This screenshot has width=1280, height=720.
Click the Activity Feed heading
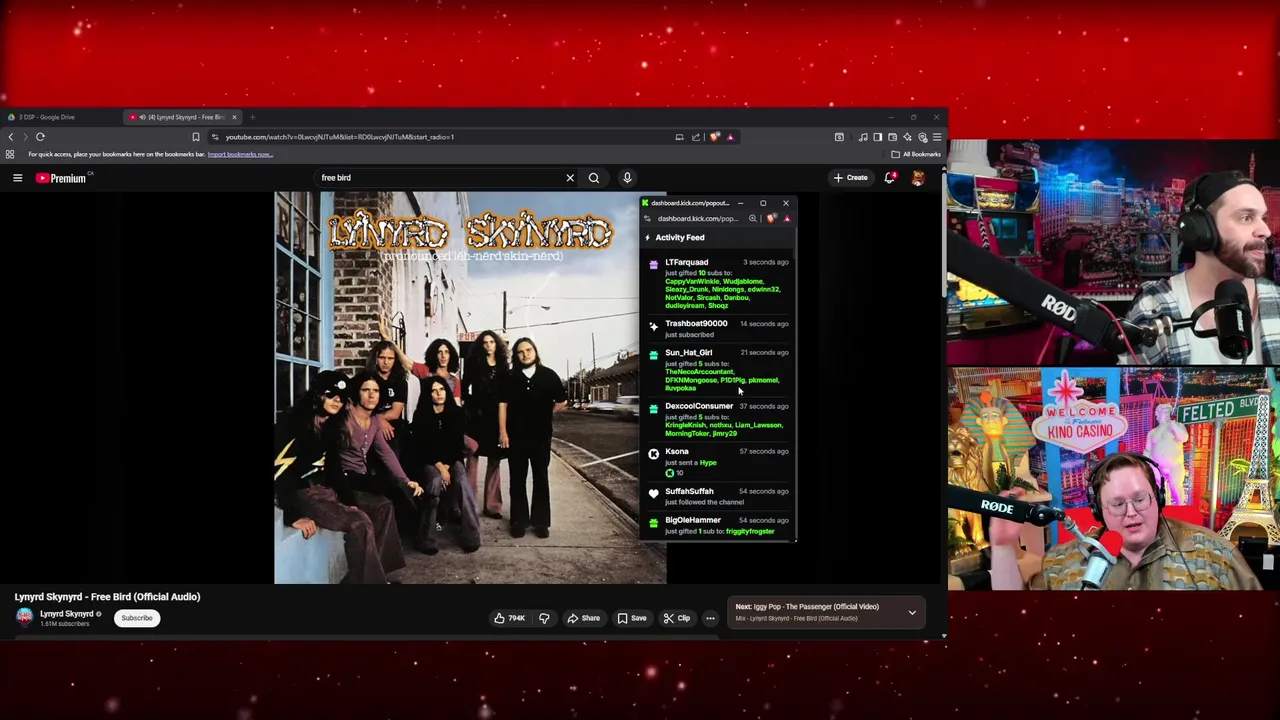(680, 238)
